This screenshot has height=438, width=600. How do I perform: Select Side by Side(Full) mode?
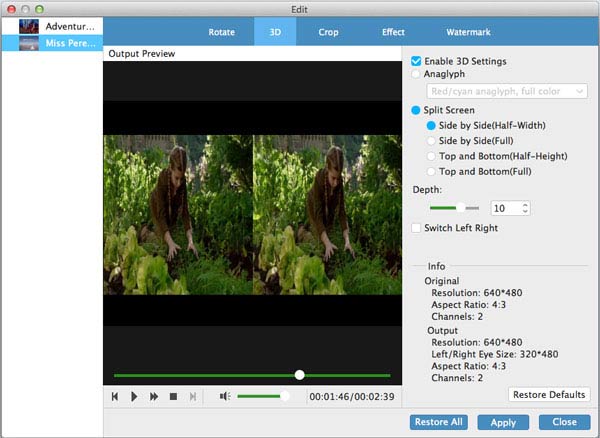(431, 141)
